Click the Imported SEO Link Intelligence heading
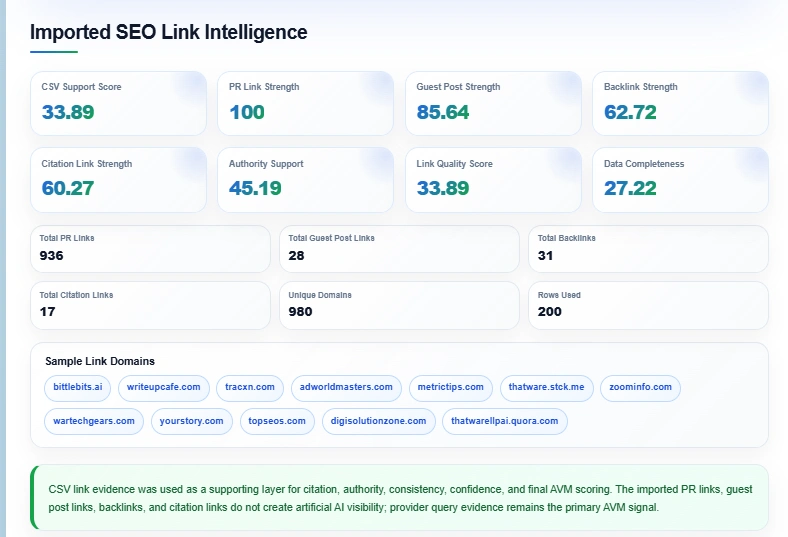Image resolution: width=788 pixels, height=537 pixels. pyautogui.click(x=168, y=32)
